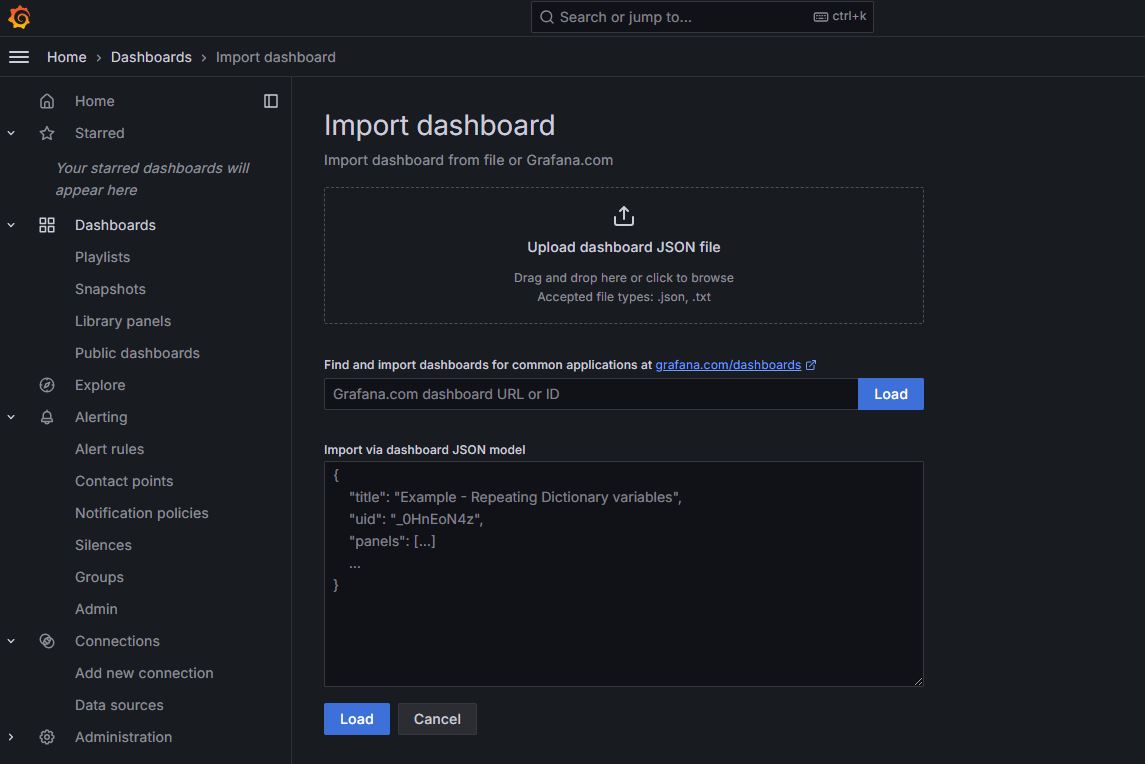1145x764 pixels.
Task: Collapse the Connections section chevron
Action: pyautogui.click(x=11, y=641)
